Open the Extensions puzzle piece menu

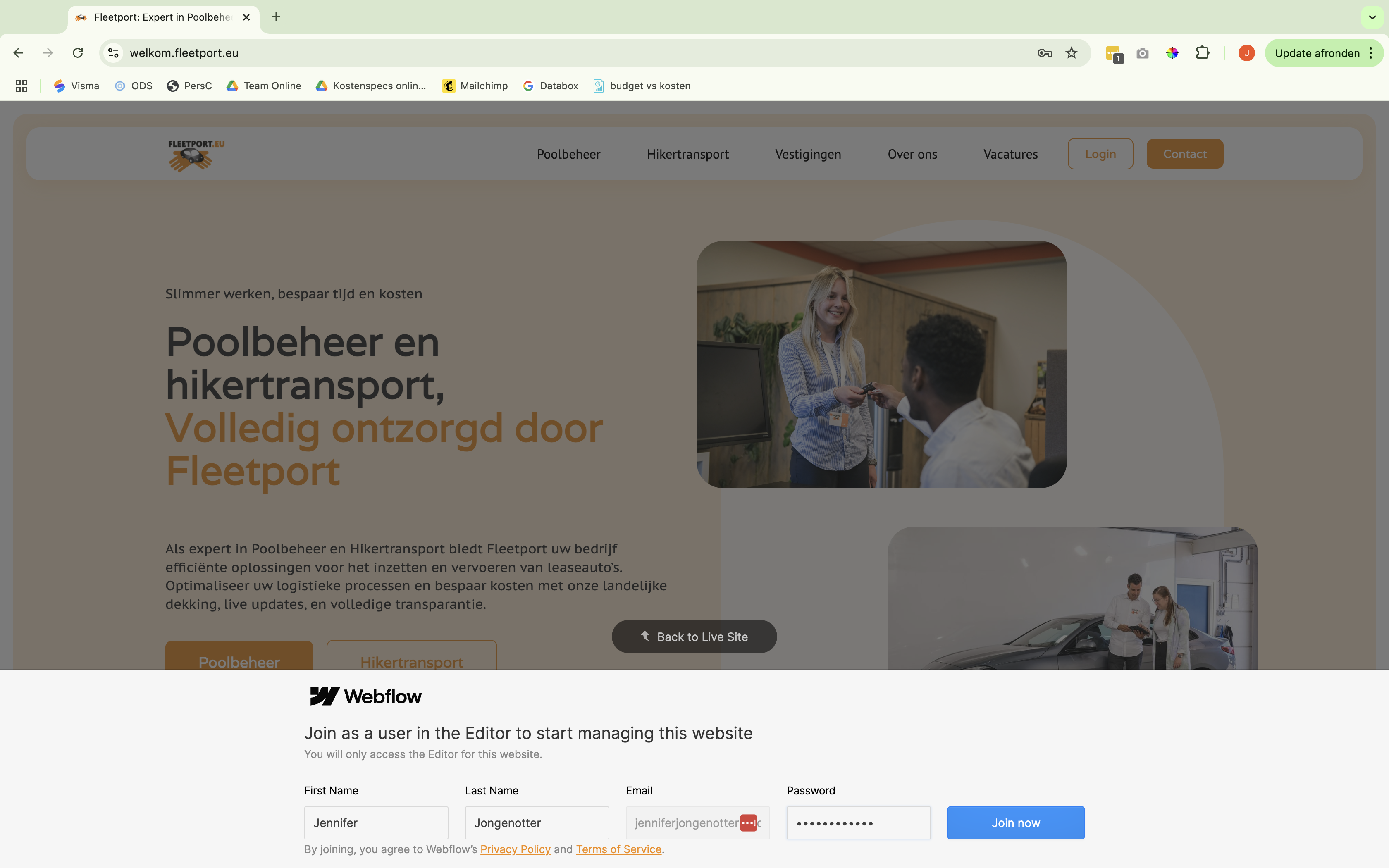[1203, 53]
